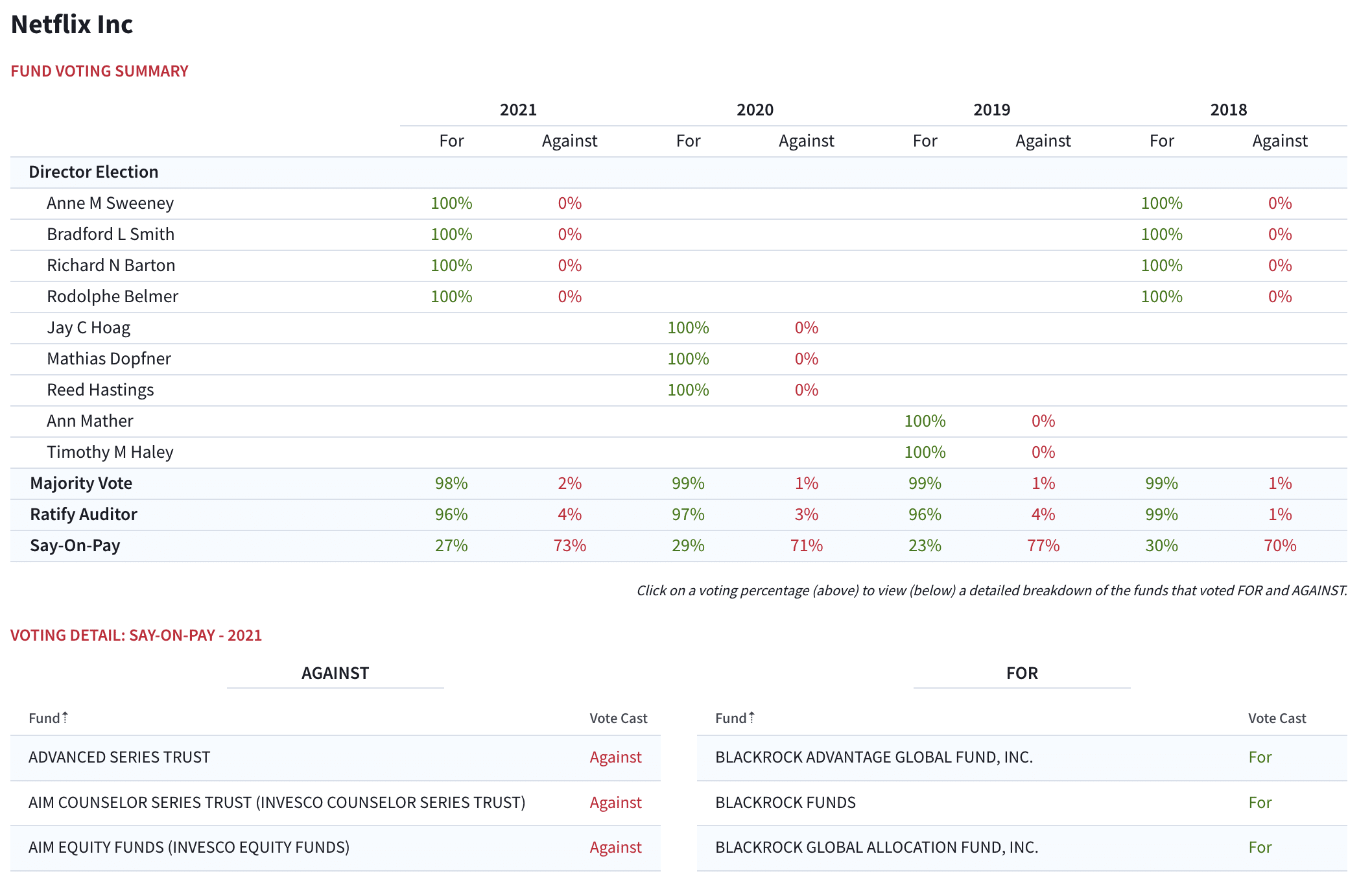The image size is (1372, 878).
Task: Click Voting Detail Say-On-Pay 2021 heading
Action: (x=136, y=635)
